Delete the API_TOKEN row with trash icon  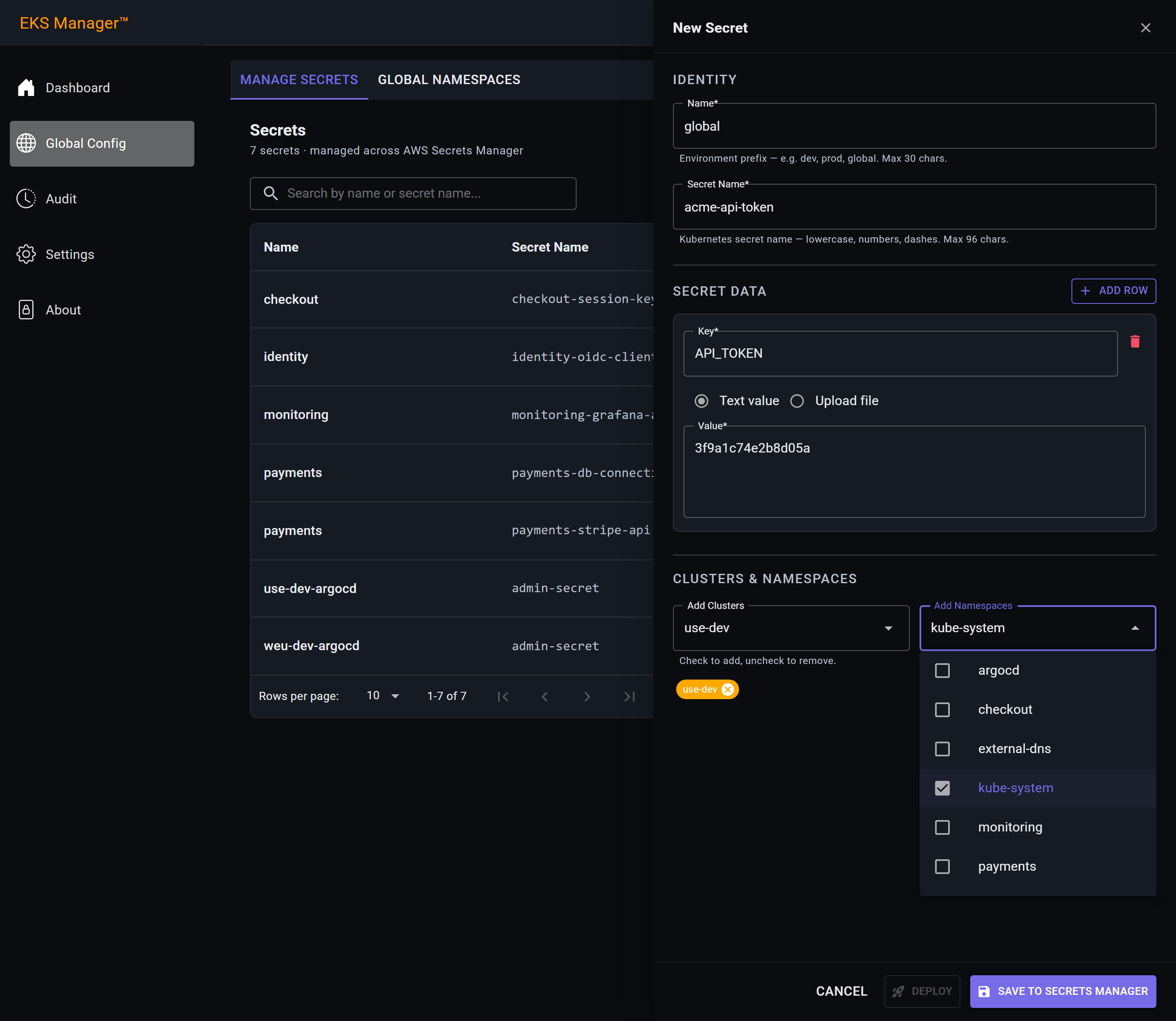(1135, 342)
